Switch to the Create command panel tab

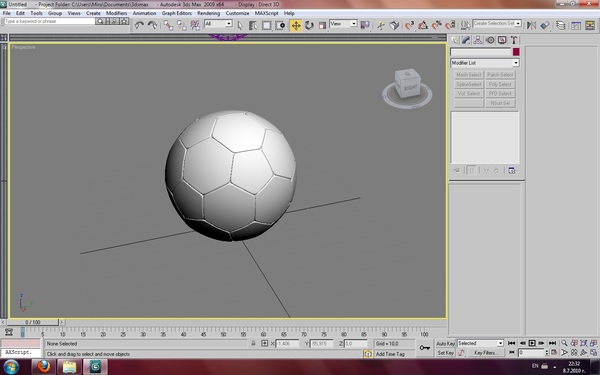tap(454, 40)
